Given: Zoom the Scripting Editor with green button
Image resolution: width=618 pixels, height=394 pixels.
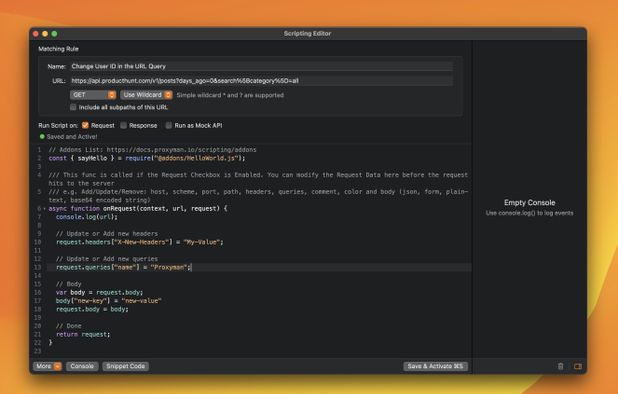Looking at the screenshot, I should tap(54, 34).
